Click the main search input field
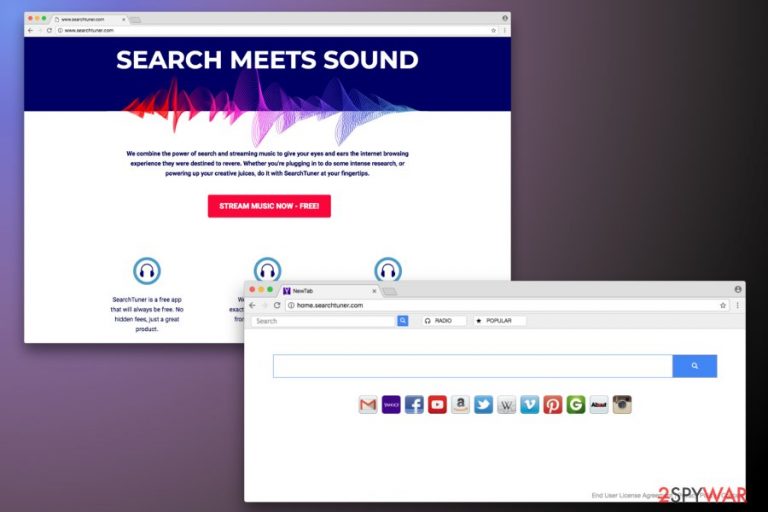Screen dimensions: 768x512 point(473,366)
